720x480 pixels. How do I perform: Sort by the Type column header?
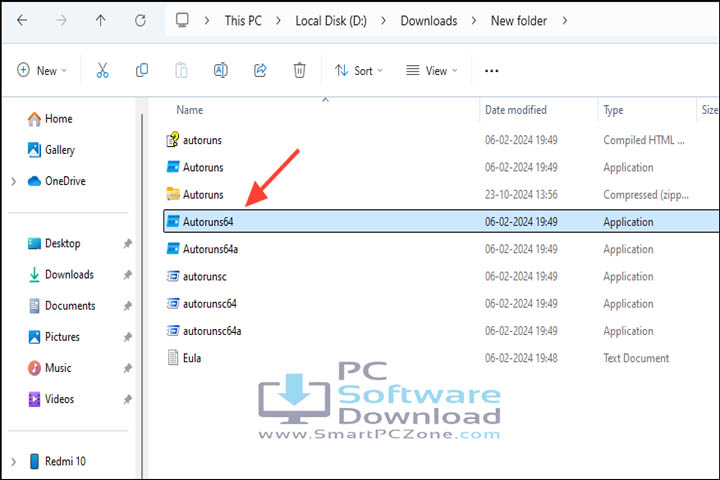pos(613,110)
